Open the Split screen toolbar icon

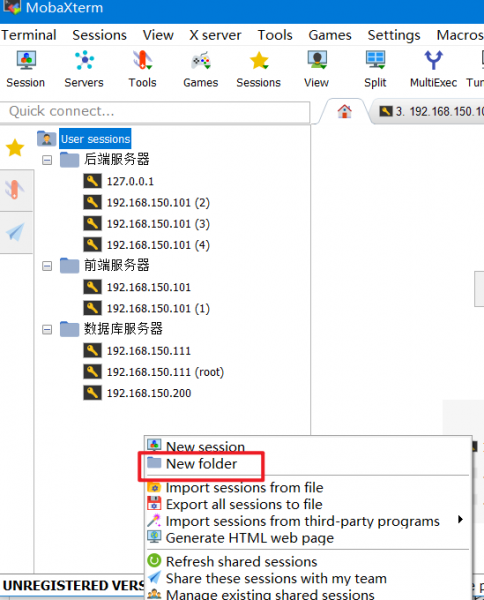pos(375,60)
